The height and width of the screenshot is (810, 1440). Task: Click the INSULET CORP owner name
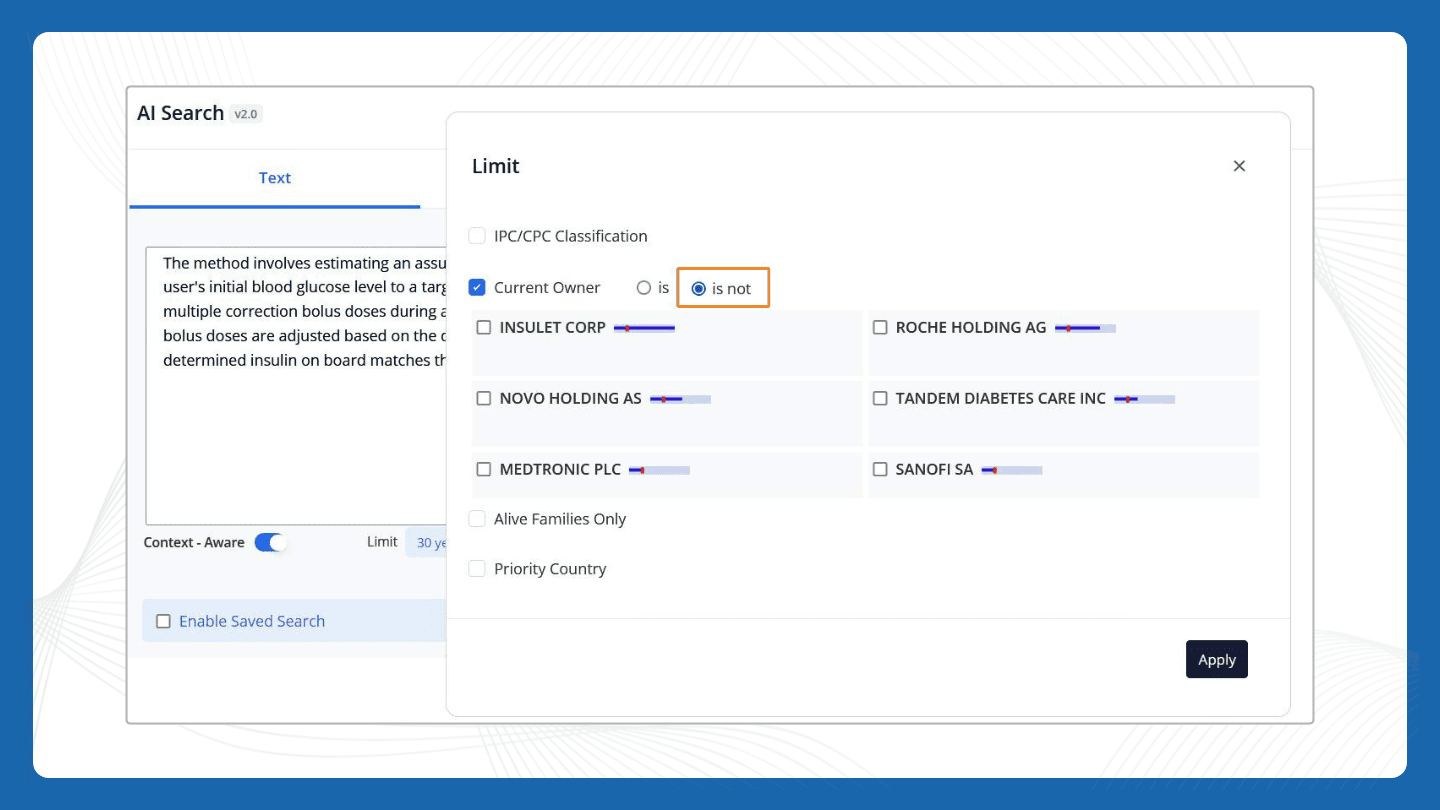[553, 327]
